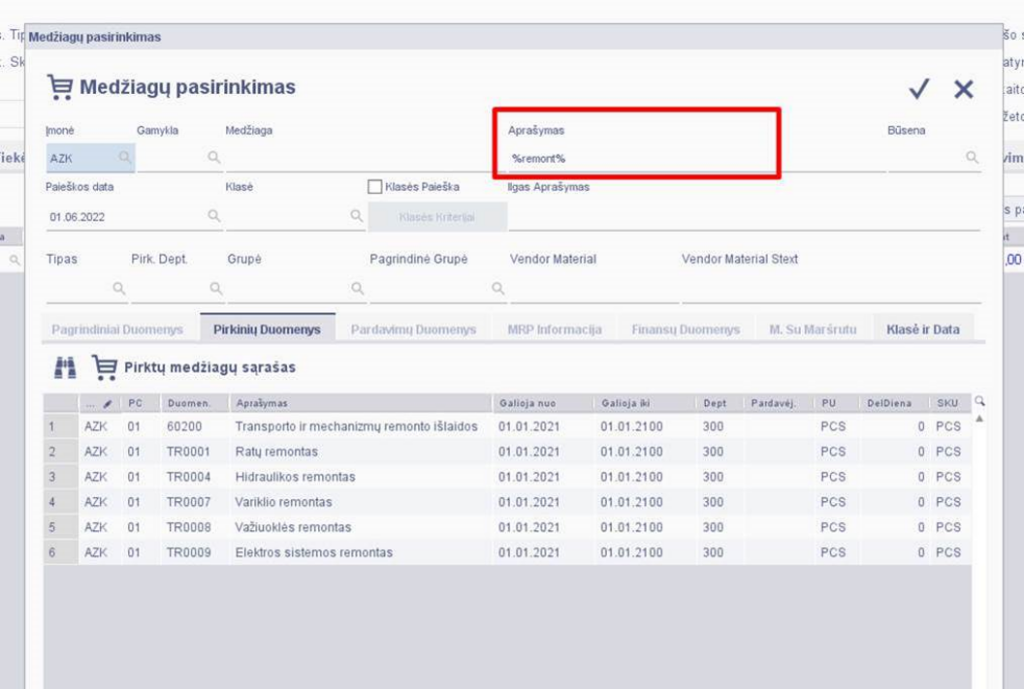The image size is (1024, 689).
Task: Click the binoculars search icon
Action: 65,368
